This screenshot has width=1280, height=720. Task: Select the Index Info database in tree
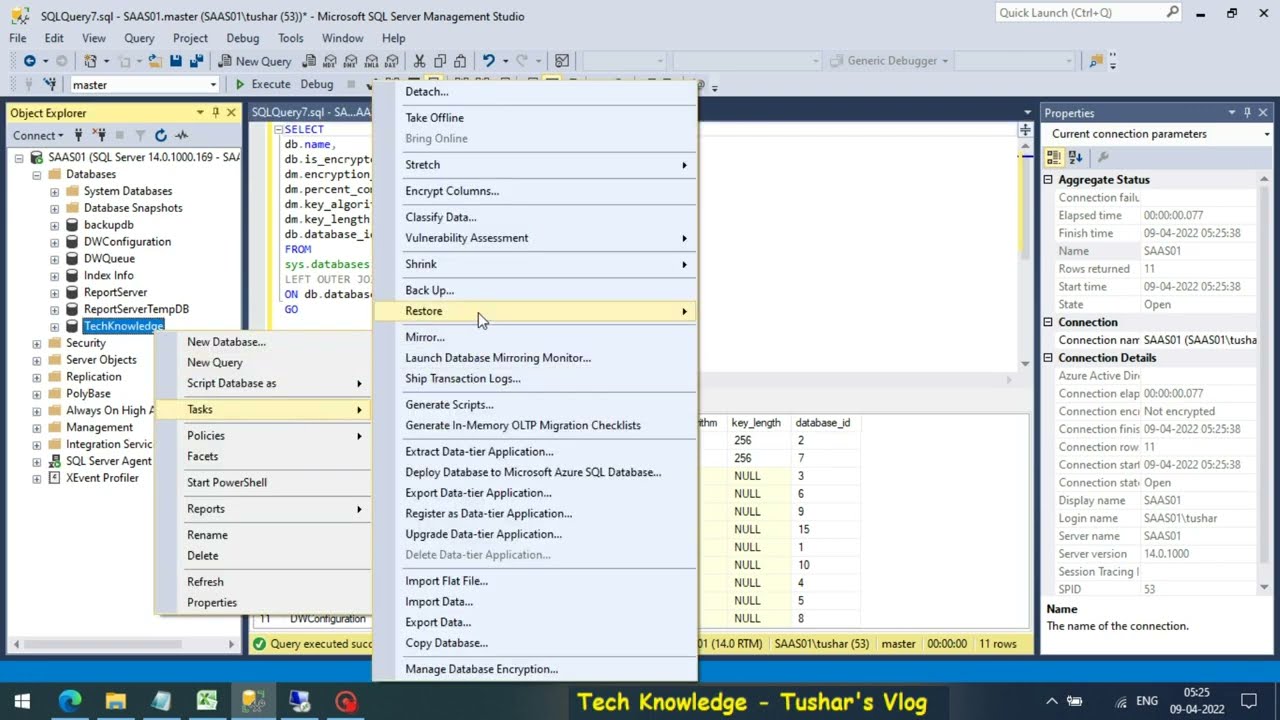[x=108, y=276]
